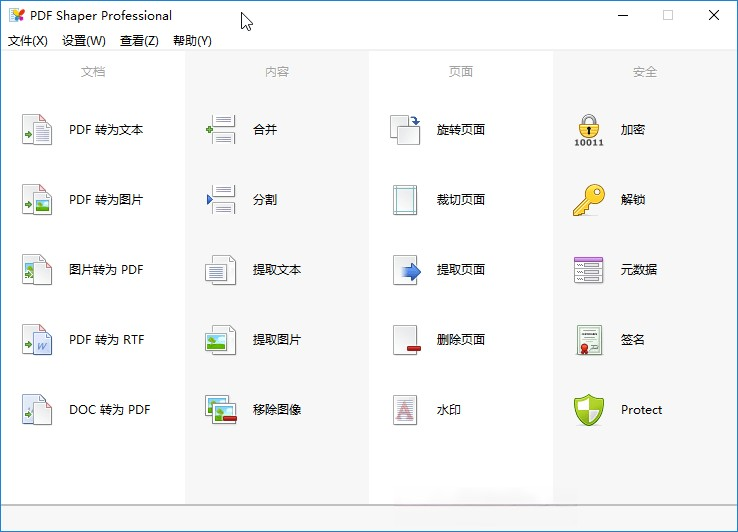Click the 旋转页面 rotate icon
The width and height of the screenshot is (738, 532).
tap(405, 129)
